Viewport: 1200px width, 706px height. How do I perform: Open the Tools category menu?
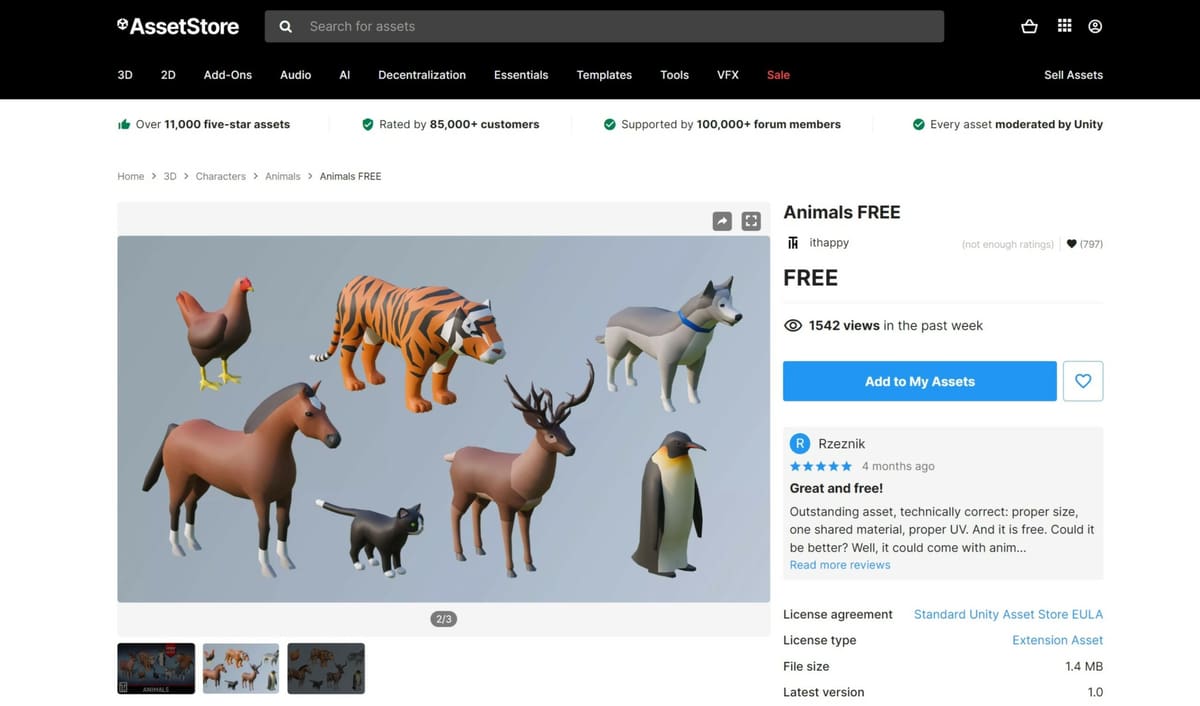pos(674,75)
